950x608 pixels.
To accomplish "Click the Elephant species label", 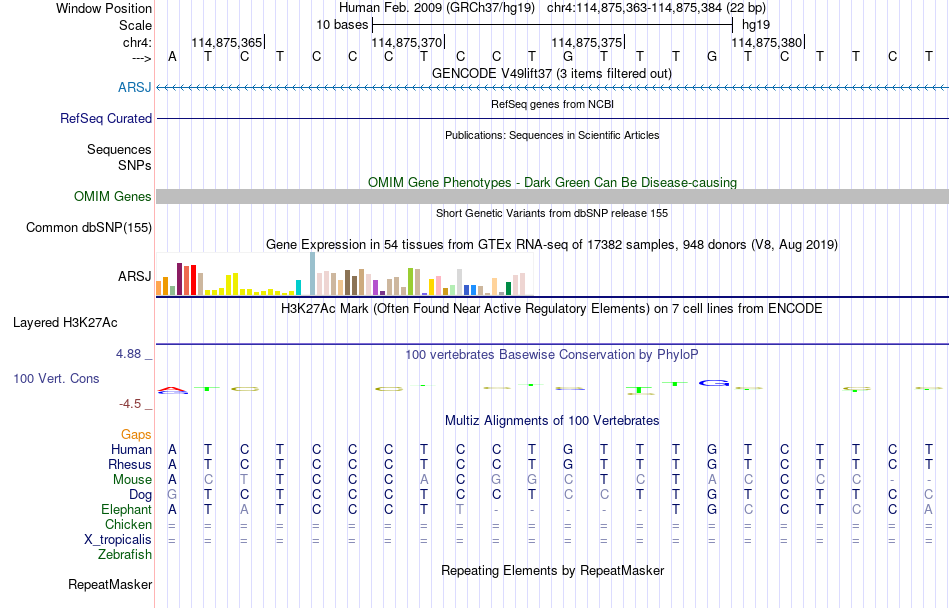I will coord(126,509).
